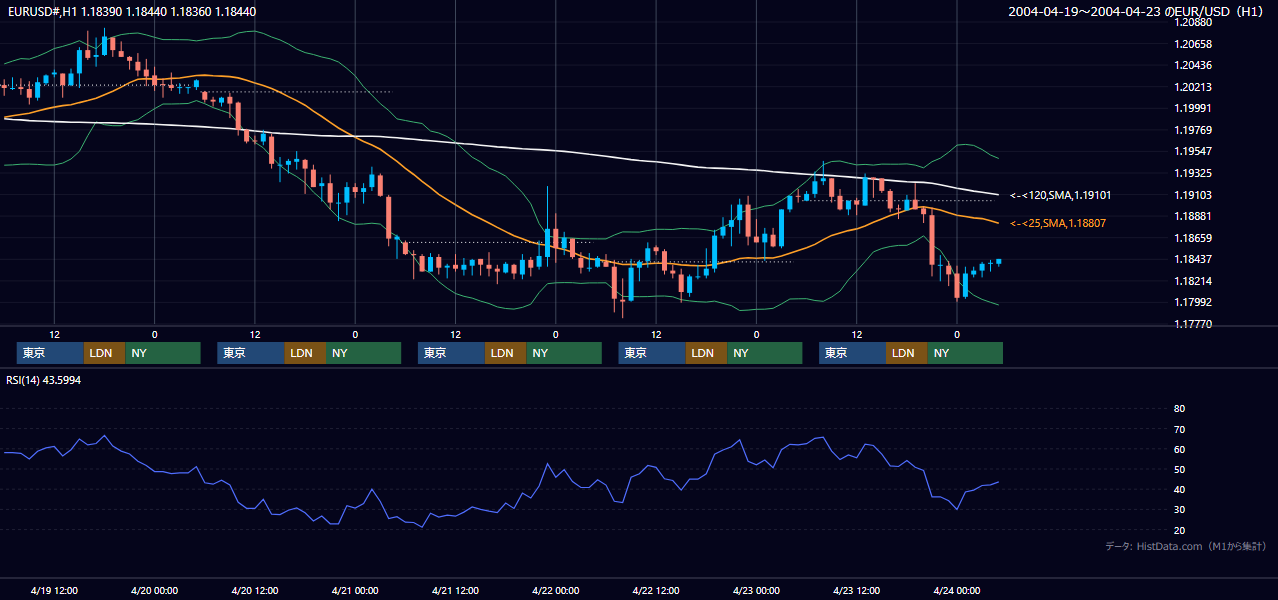Viewport: 1278px width, 600px height.
Task: Click RSI level 50 on axis
Action: click(x=1179, y=469)
